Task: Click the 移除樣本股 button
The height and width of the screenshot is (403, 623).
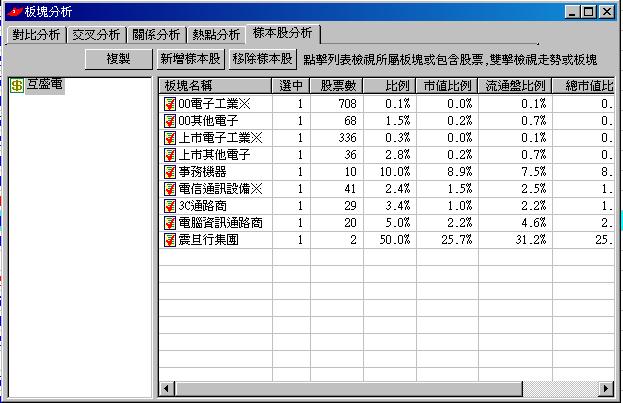Action: pos(263,59)
